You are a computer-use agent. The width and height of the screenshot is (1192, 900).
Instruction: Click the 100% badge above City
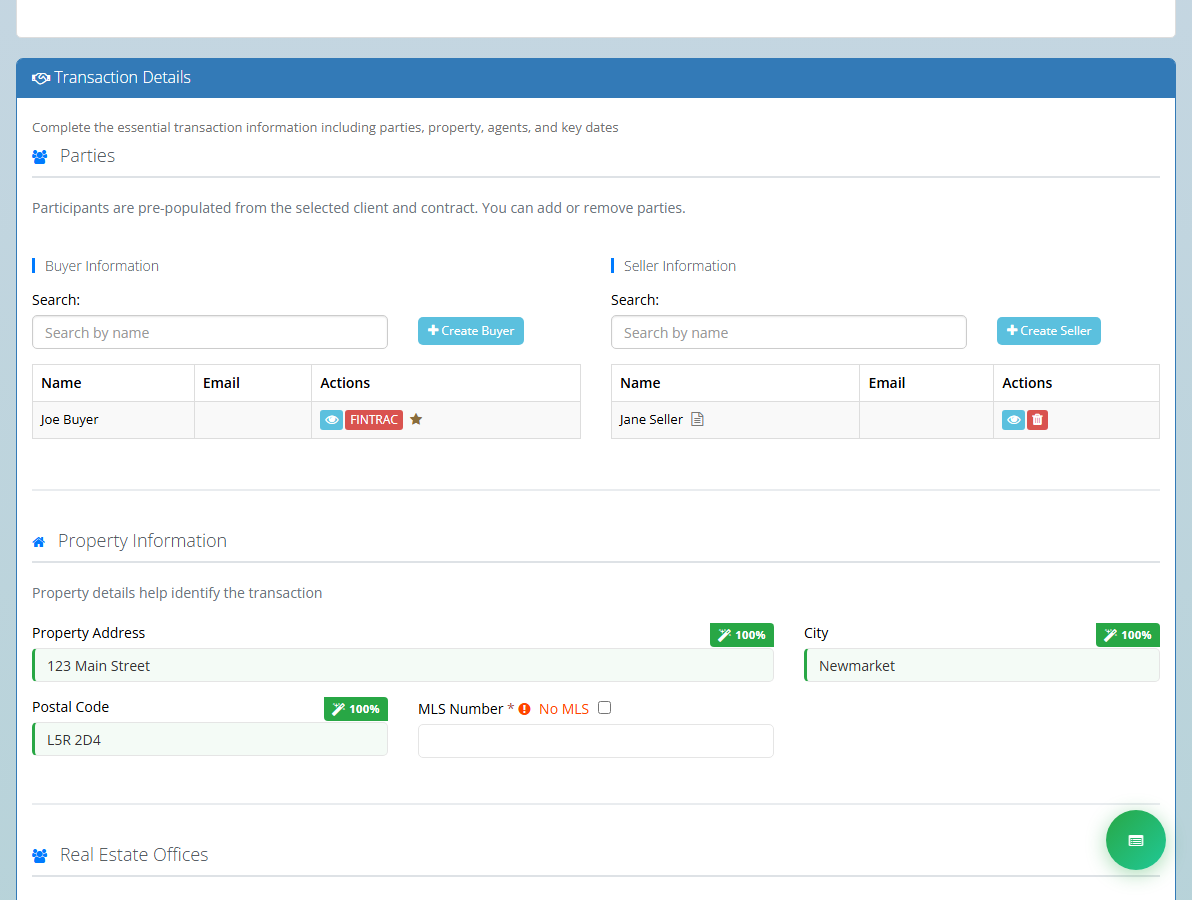(x=1127, y=635)
